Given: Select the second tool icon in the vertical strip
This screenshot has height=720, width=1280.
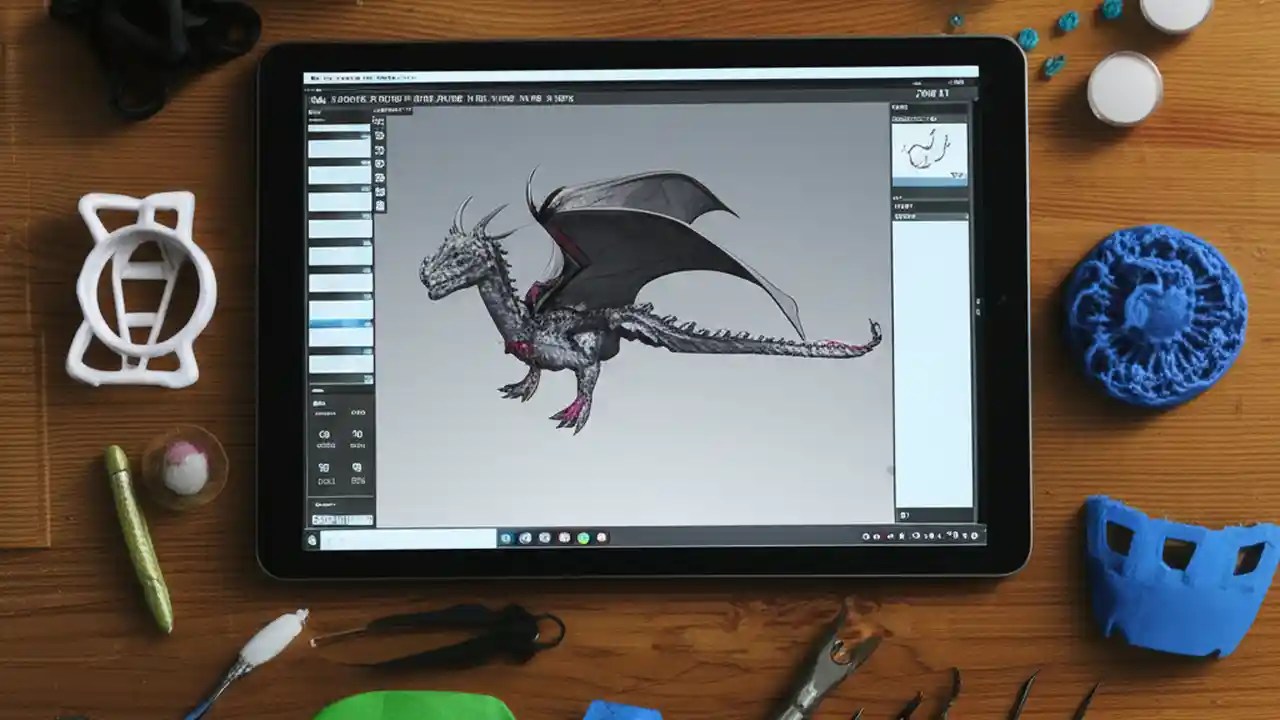Looking at the screenshot, I should pos(378,137).
